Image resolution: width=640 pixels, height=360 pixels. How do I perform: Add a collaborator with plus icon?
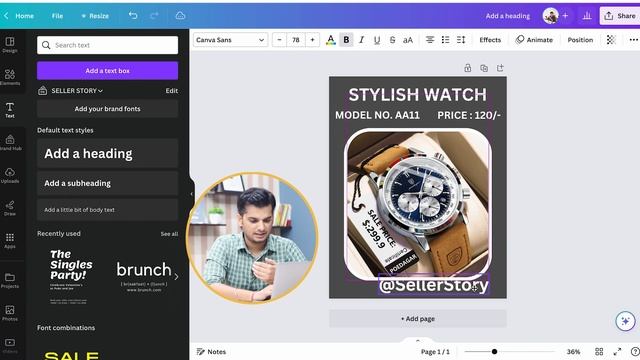tap(565, 16)
